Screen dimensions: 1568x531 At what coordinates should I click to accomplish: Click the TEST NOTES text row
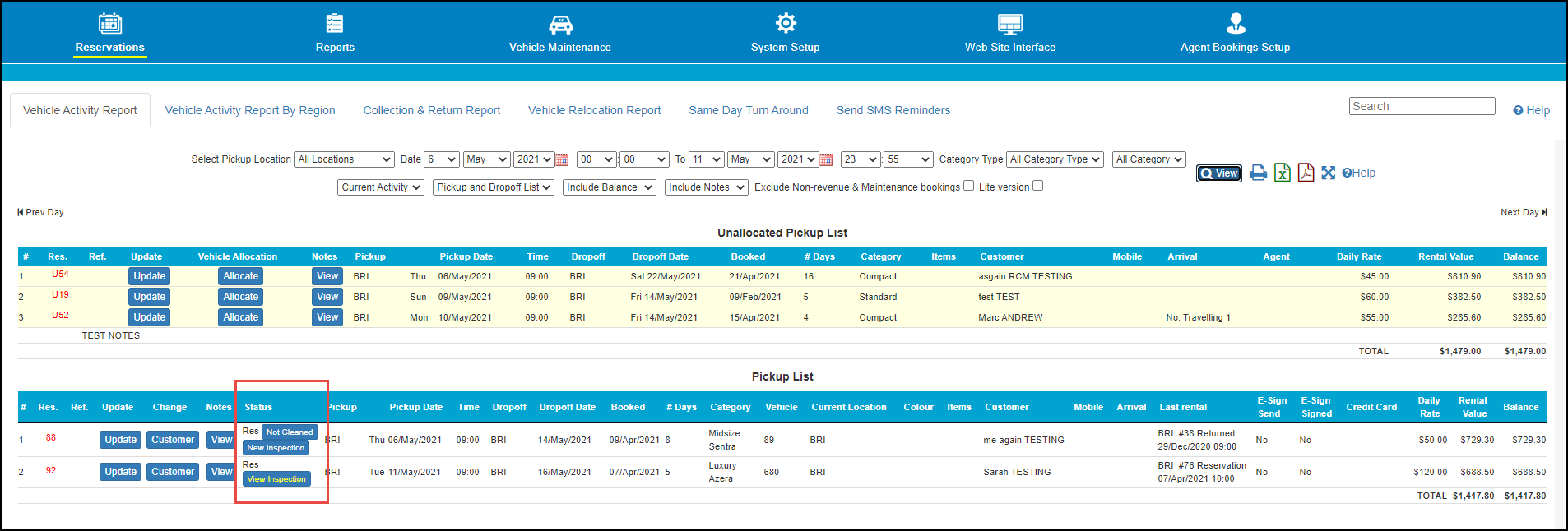click(x=111, y=335)
